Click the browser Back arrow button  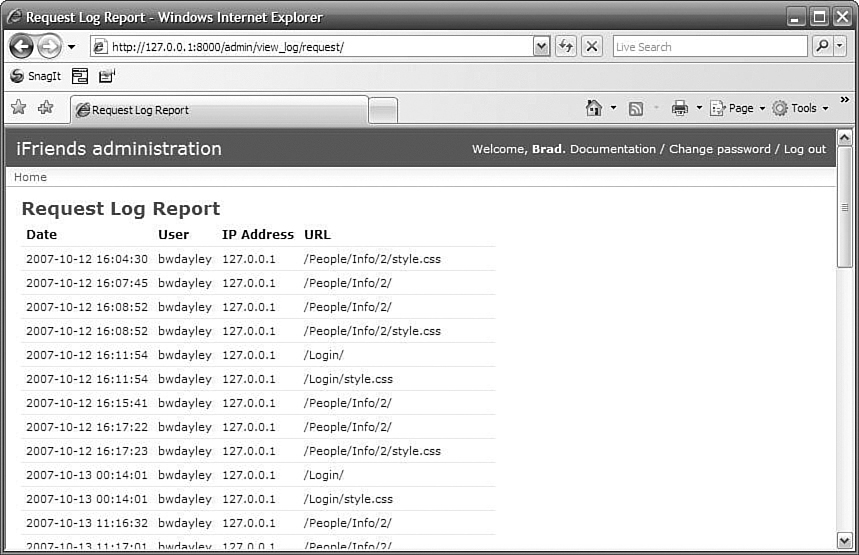point(21,46)
